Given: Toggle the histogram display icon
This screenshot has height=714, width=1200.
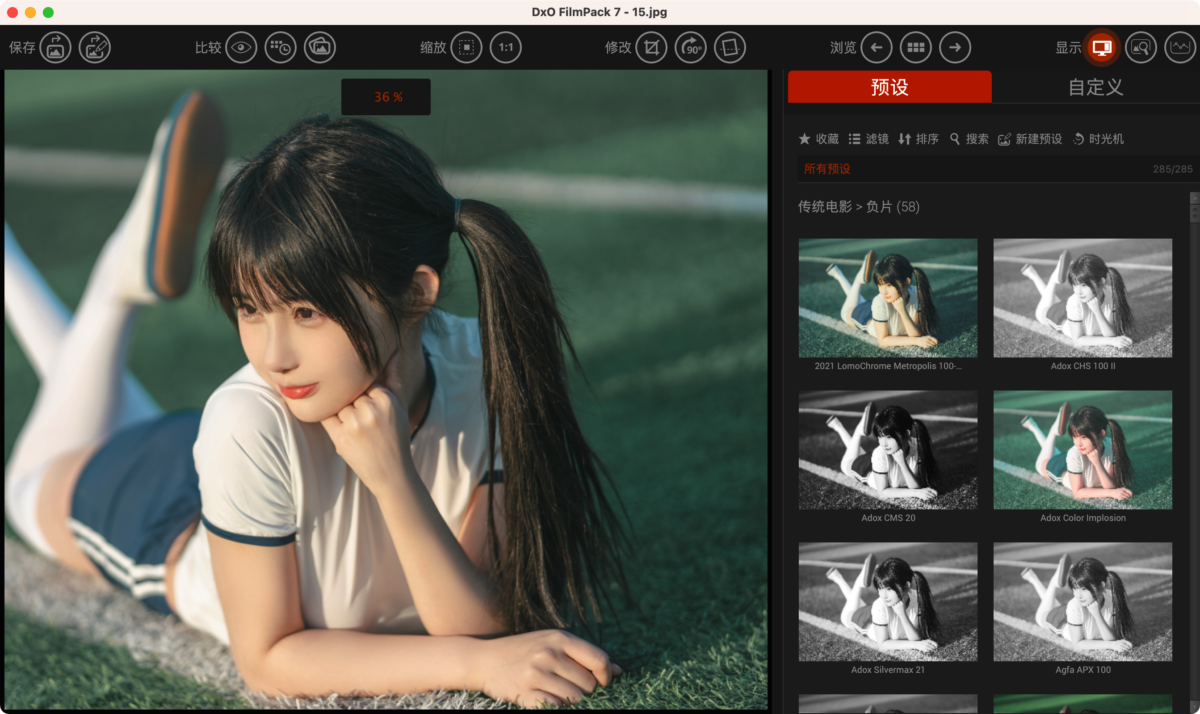Looking at the screenshot, I should pos(1180,47).
